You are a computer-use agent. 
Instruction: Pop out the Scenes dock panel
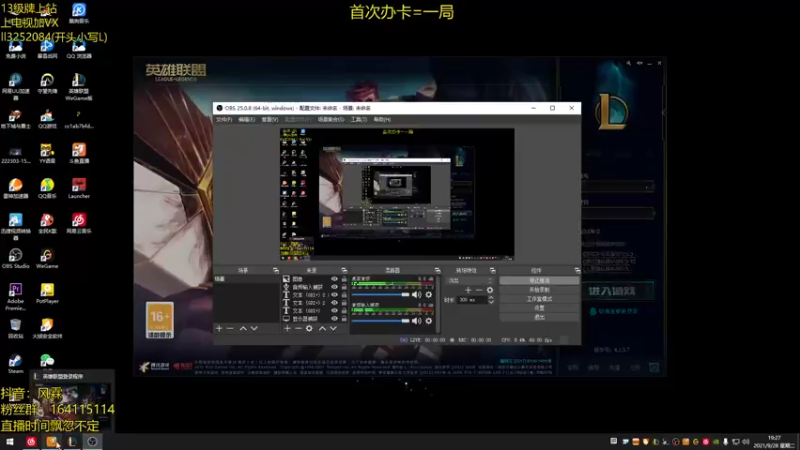[276, 270]
